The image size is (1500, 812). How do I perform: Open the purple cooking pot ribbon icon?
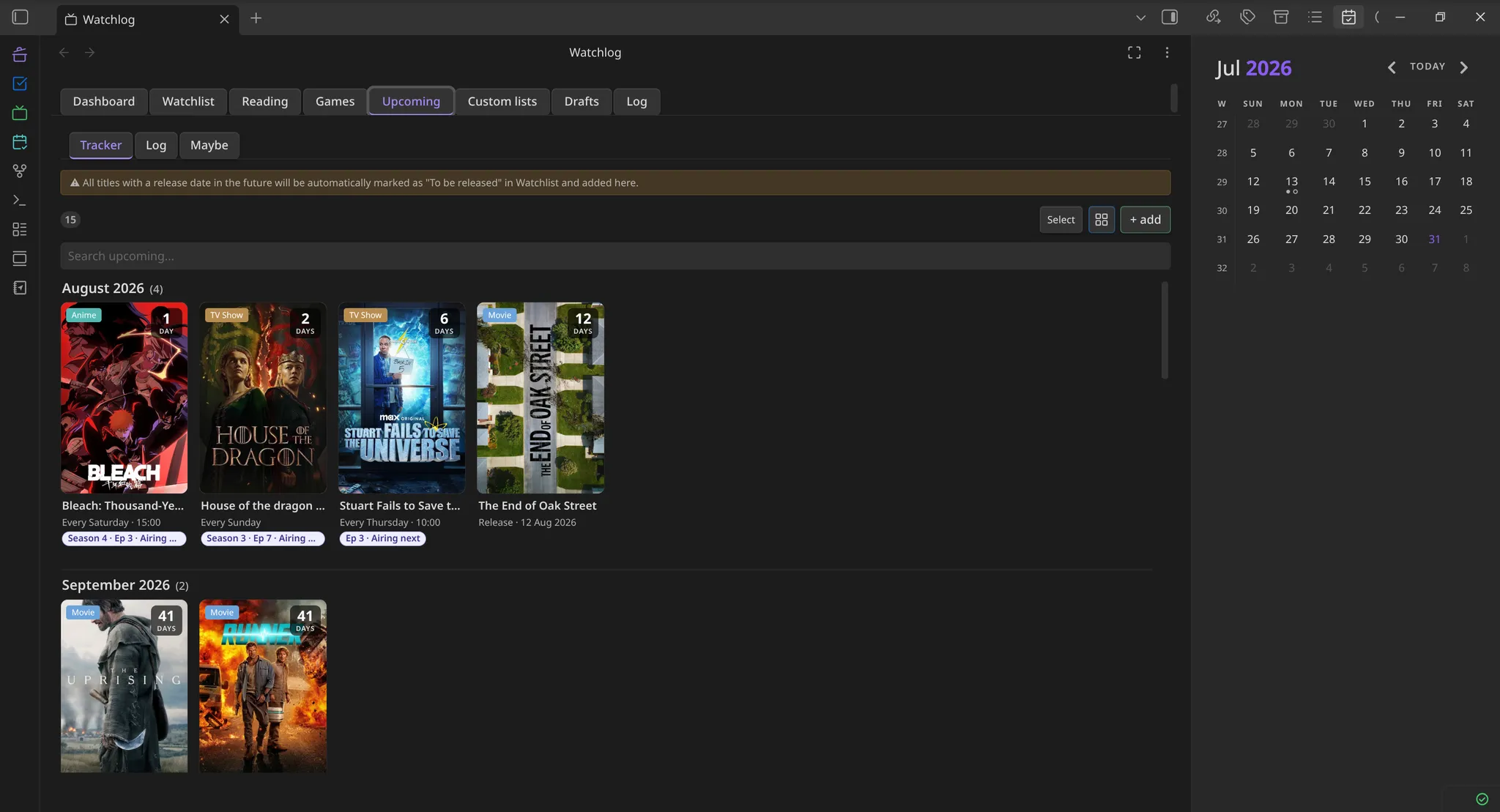(x=20, y=54)
